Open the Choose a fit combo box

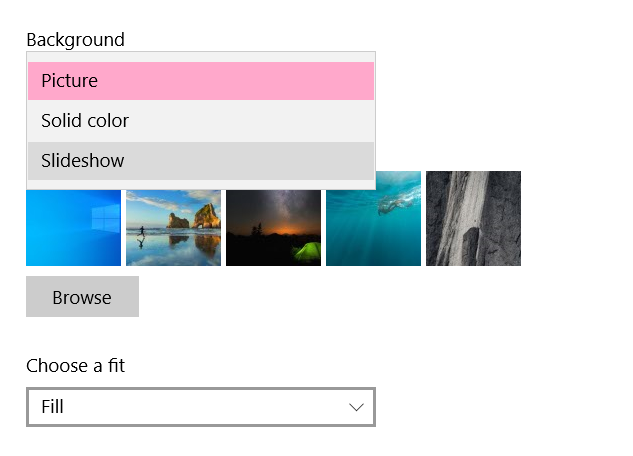tap(200, 407)
